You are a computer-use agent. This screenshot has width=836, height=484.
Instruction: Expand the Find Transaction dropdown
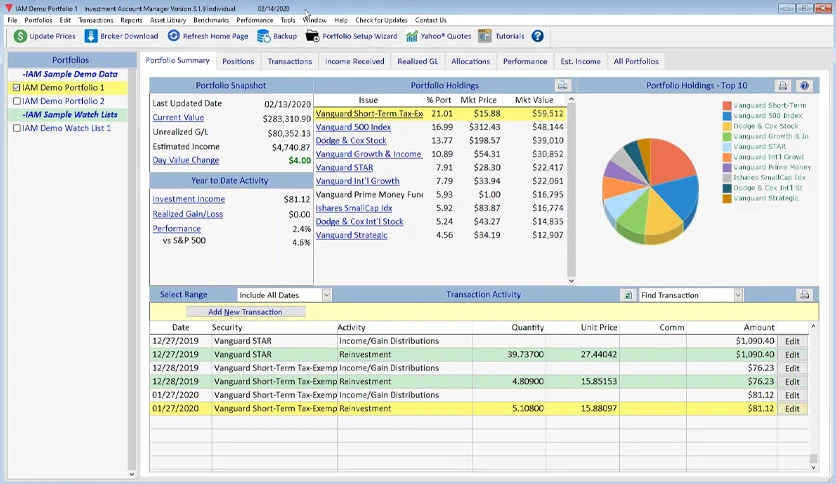(738, 295)
